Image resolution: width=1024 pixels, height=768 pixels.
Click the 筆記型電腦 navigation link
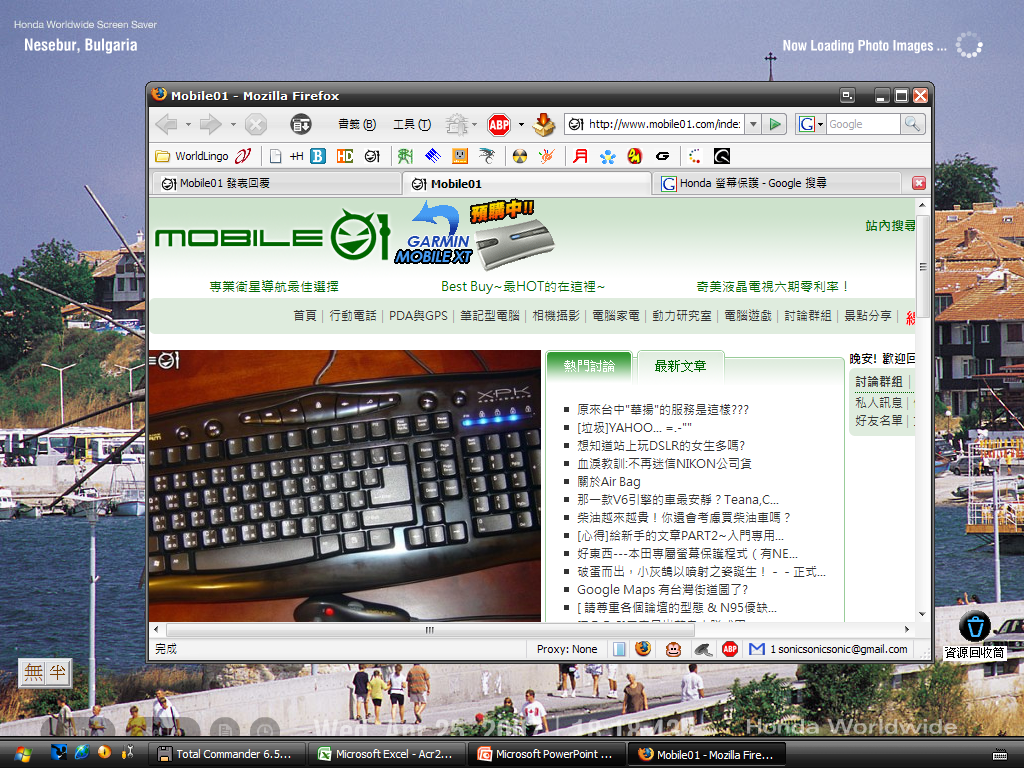(490, 316)
